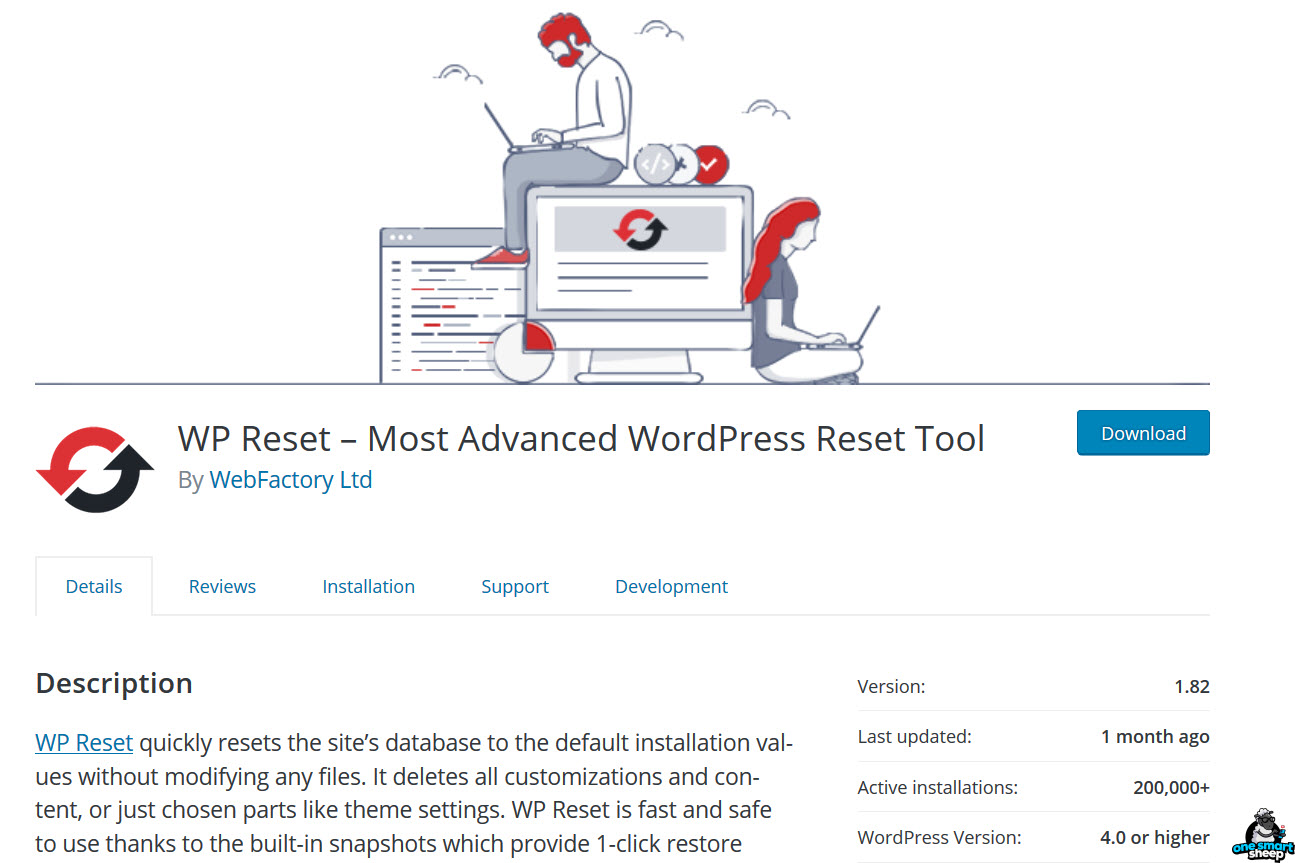This screenshot has width=1295, height=863.
Task: Open the Installation tab
Action: (x=368, y=587)
